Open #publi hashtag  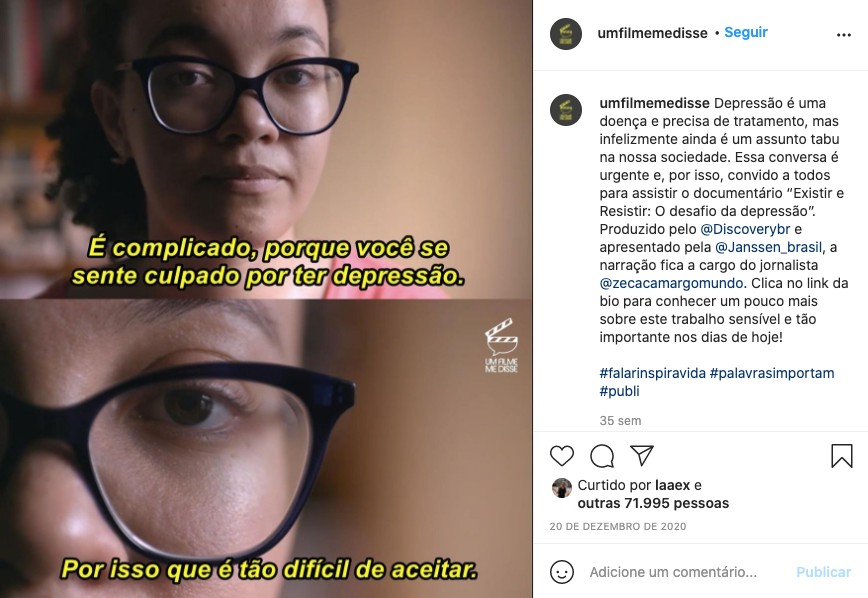619,391
